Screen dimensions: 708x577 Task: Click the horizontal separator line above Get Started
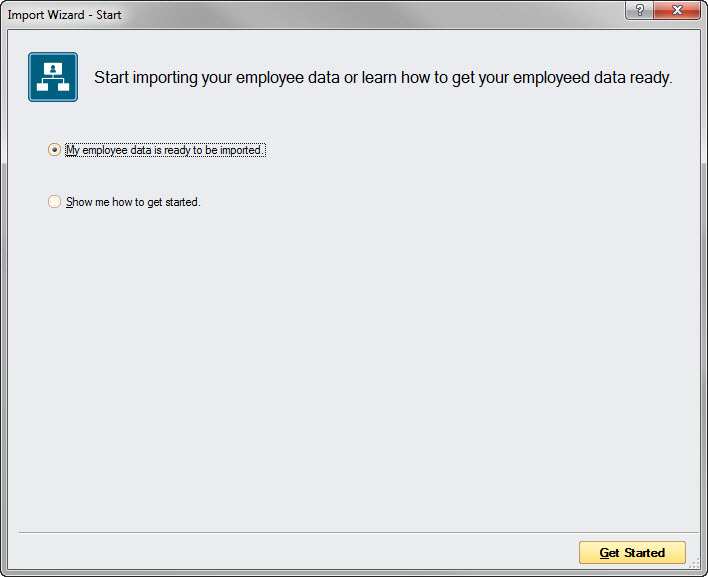tap(359, 532)
